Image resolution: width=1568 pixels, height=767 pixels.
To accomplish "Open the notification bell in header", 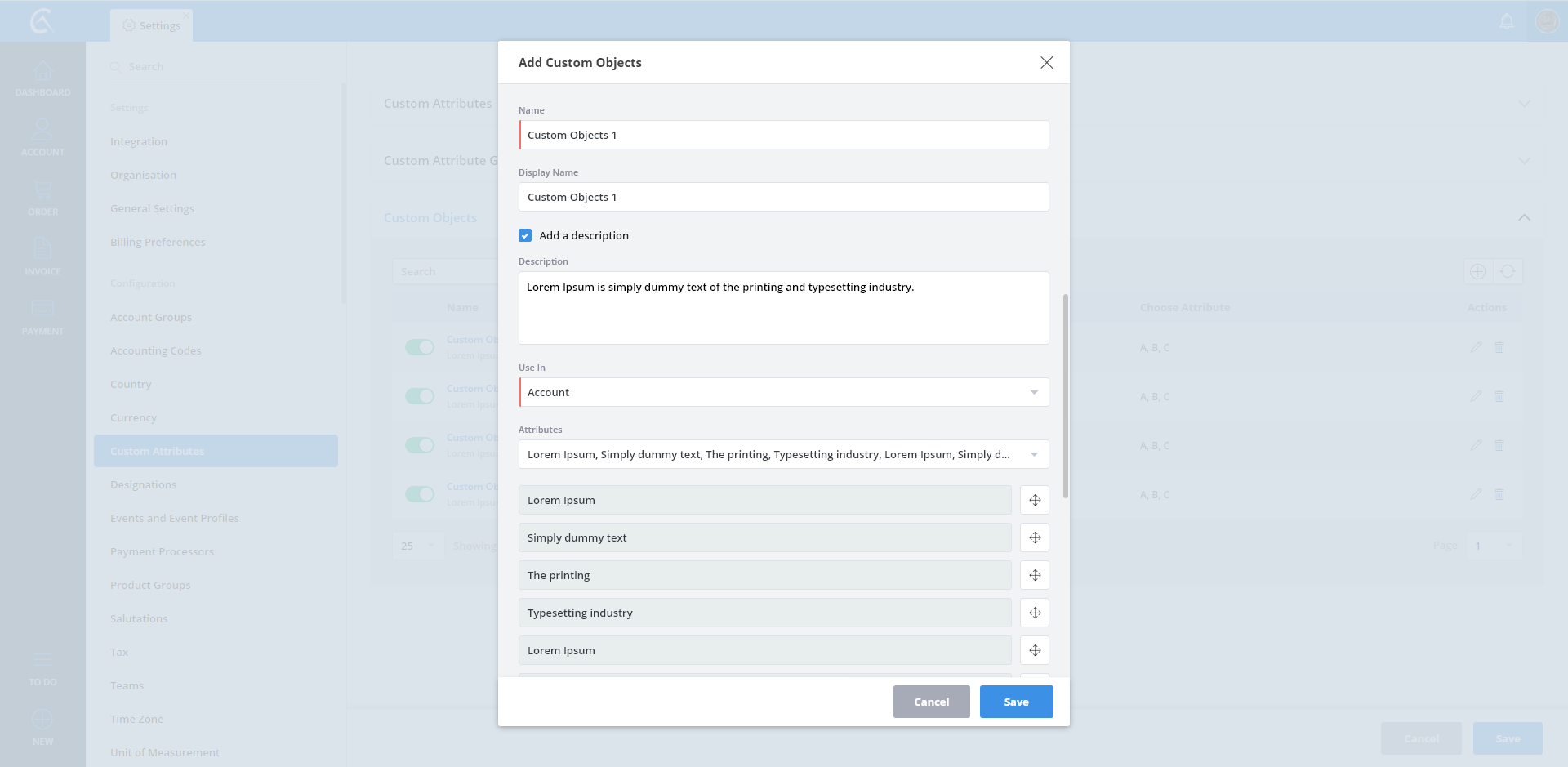I will point(1507,22).
